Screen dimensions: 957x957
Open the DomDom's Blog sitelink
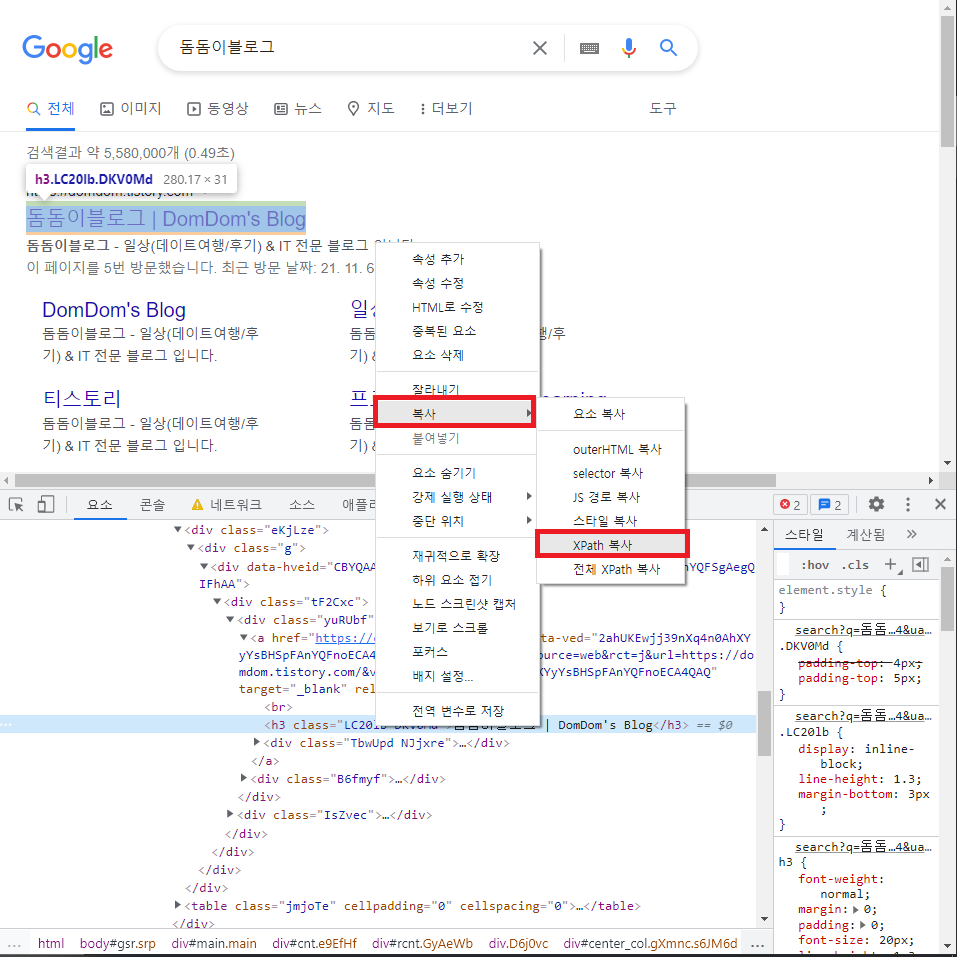(x=114, y=309)
